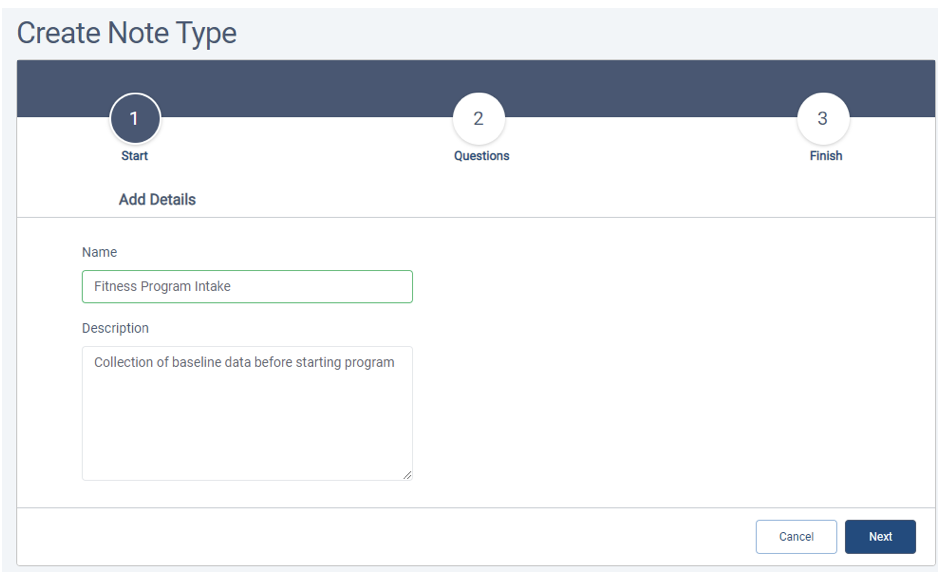
Task: Jump to step 3 Finish circle
Action: [823, 119]
